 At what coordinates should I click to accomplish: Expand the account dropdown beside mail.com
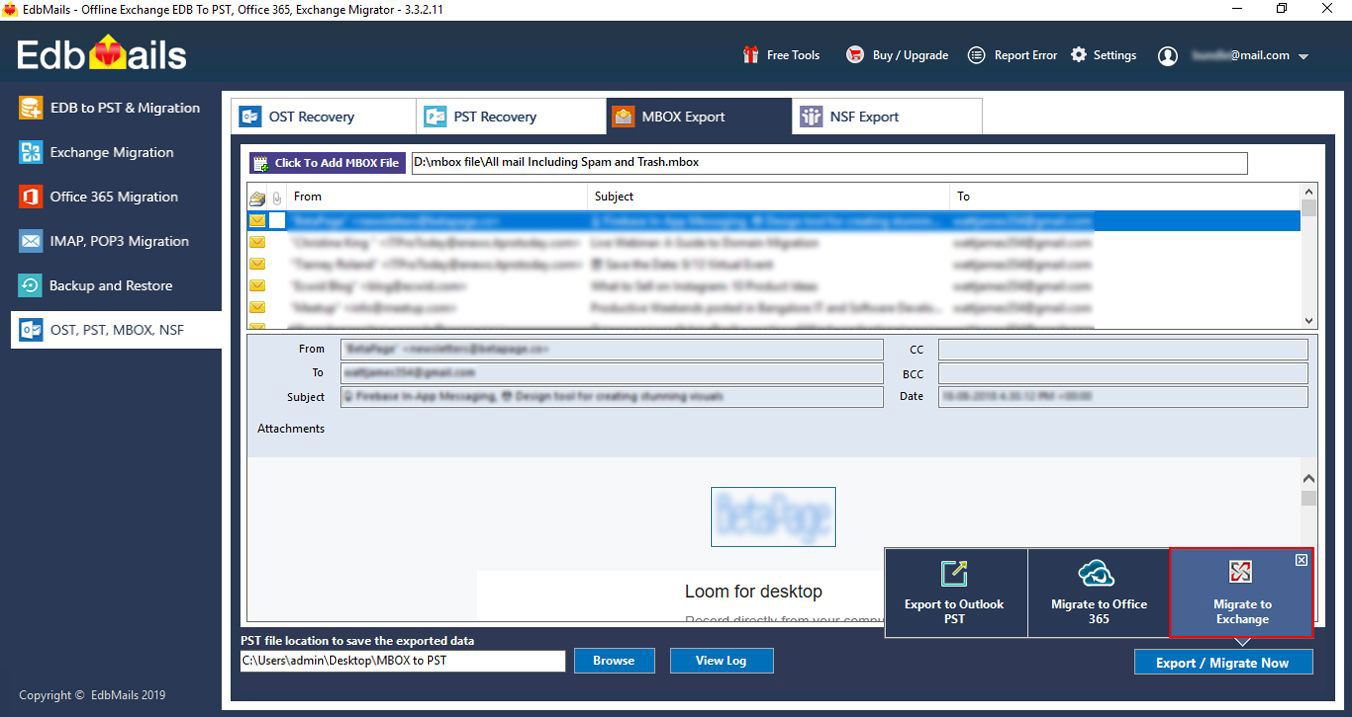coord(1303,57)
